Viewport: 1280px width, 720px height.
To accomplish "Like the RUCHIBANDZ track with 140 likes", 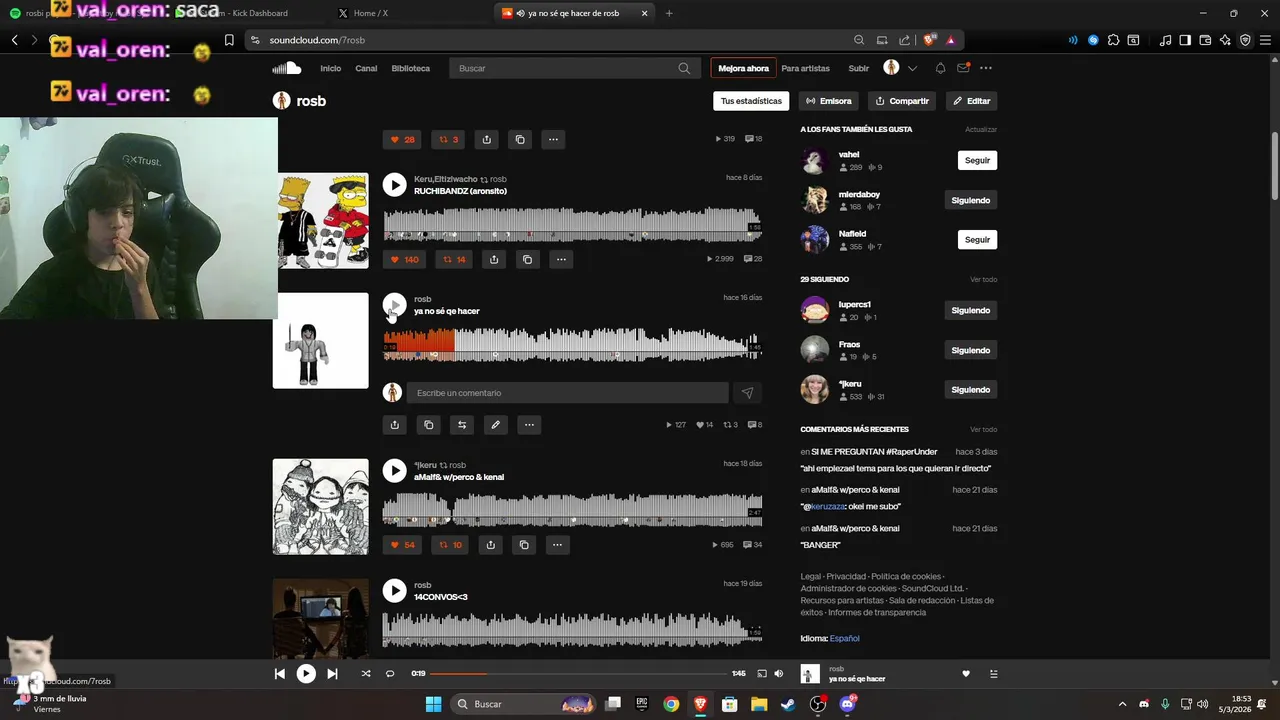I will coord(404,259).
